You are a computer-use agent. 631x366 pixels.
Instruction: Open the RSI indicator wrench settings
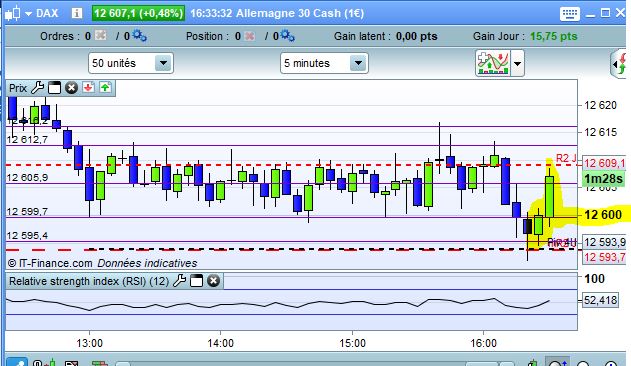click(x=179, y=281)
